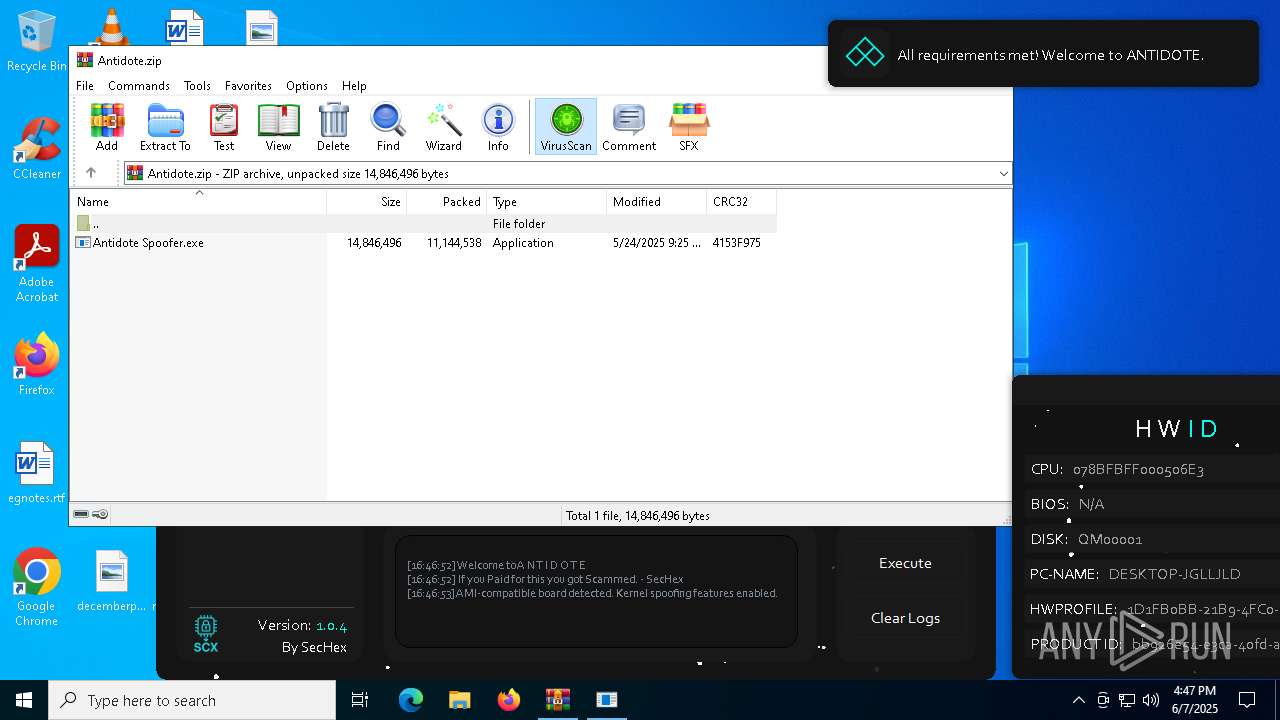Sort by the Modified column header

(x=657, y=202)
